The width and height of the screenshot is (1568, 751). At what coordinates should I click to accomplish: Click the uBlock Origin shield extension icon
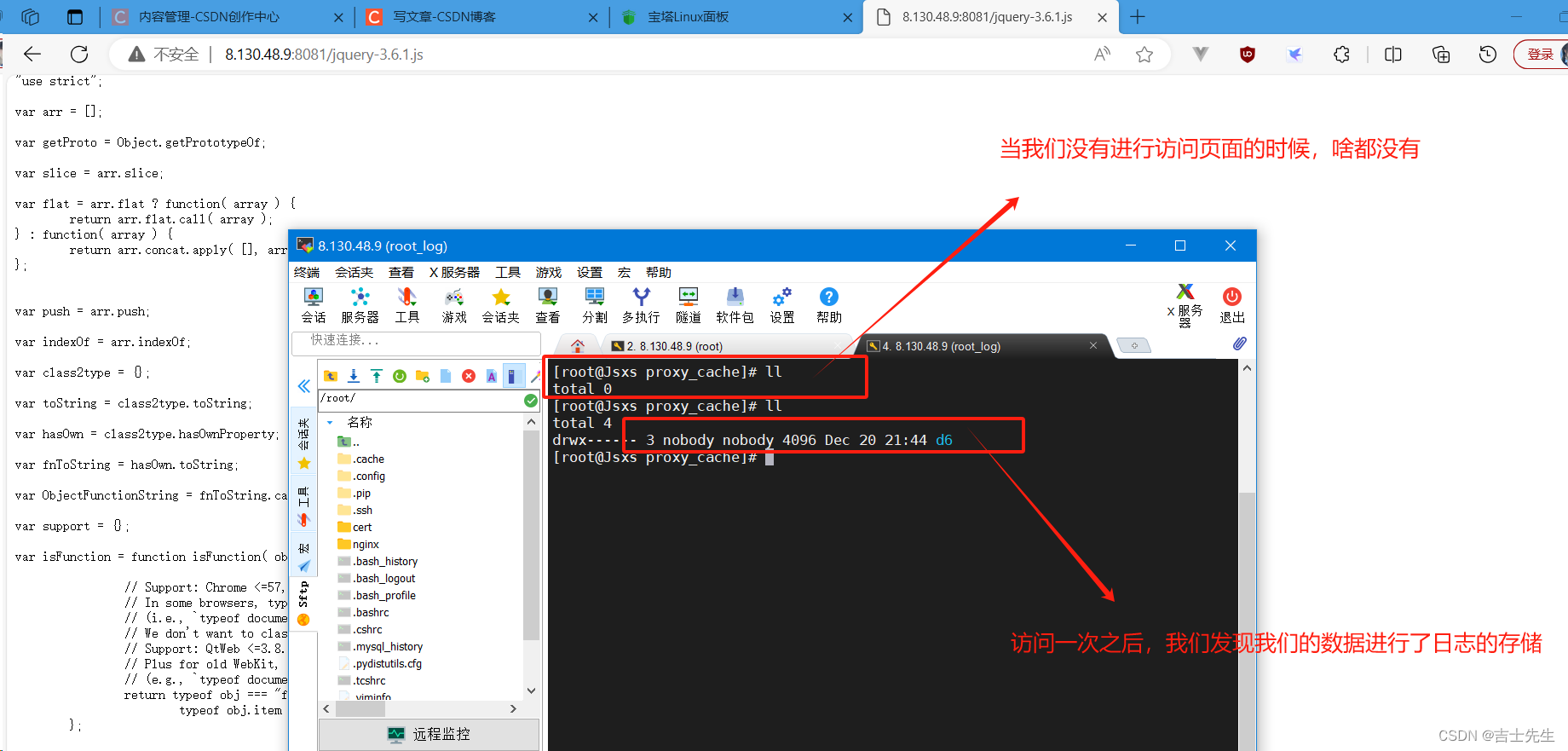coord(1248,55)
